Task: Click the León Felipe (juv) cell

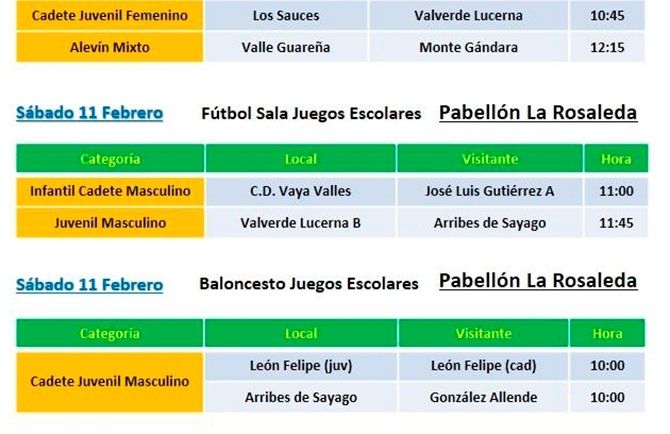Action: coord(300,365)
